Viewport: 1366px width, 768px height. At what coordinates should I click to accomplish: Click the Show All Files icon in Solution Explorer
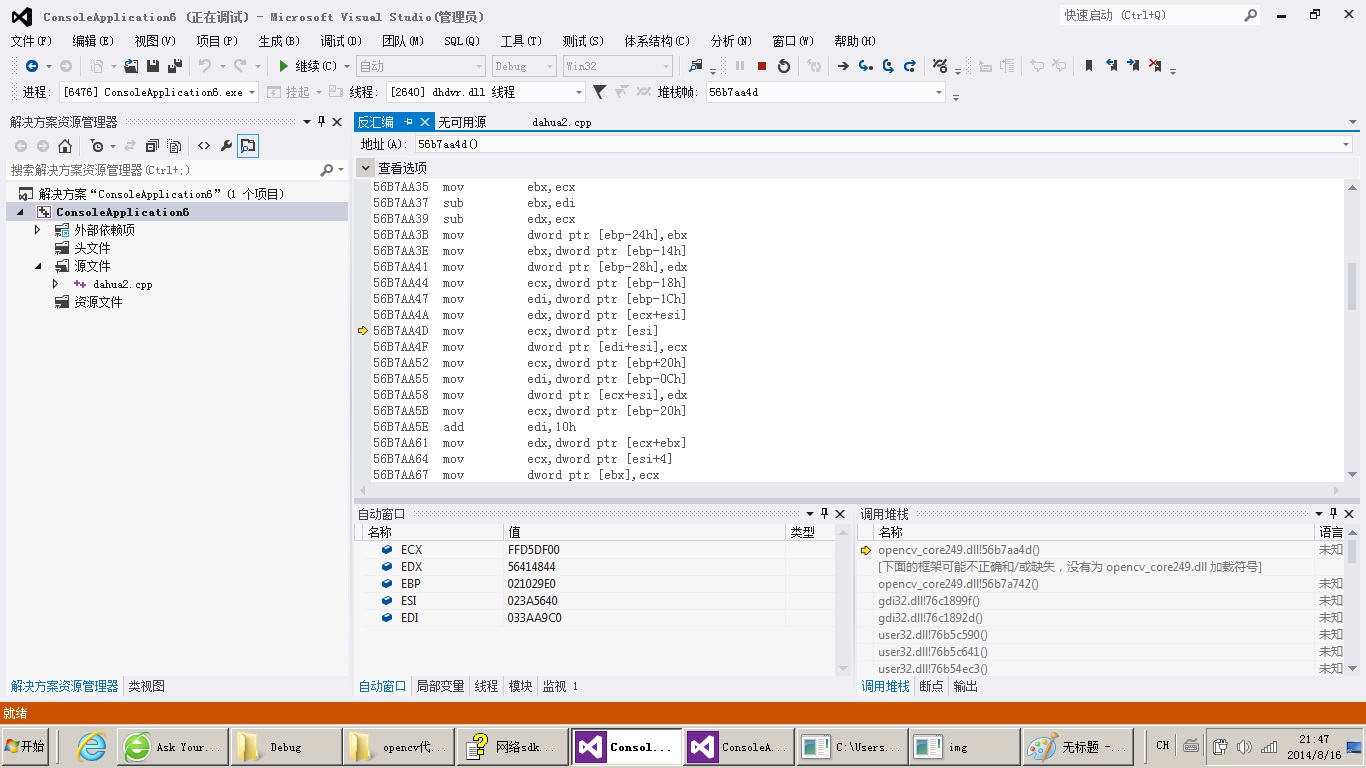[x=174, y=146]
